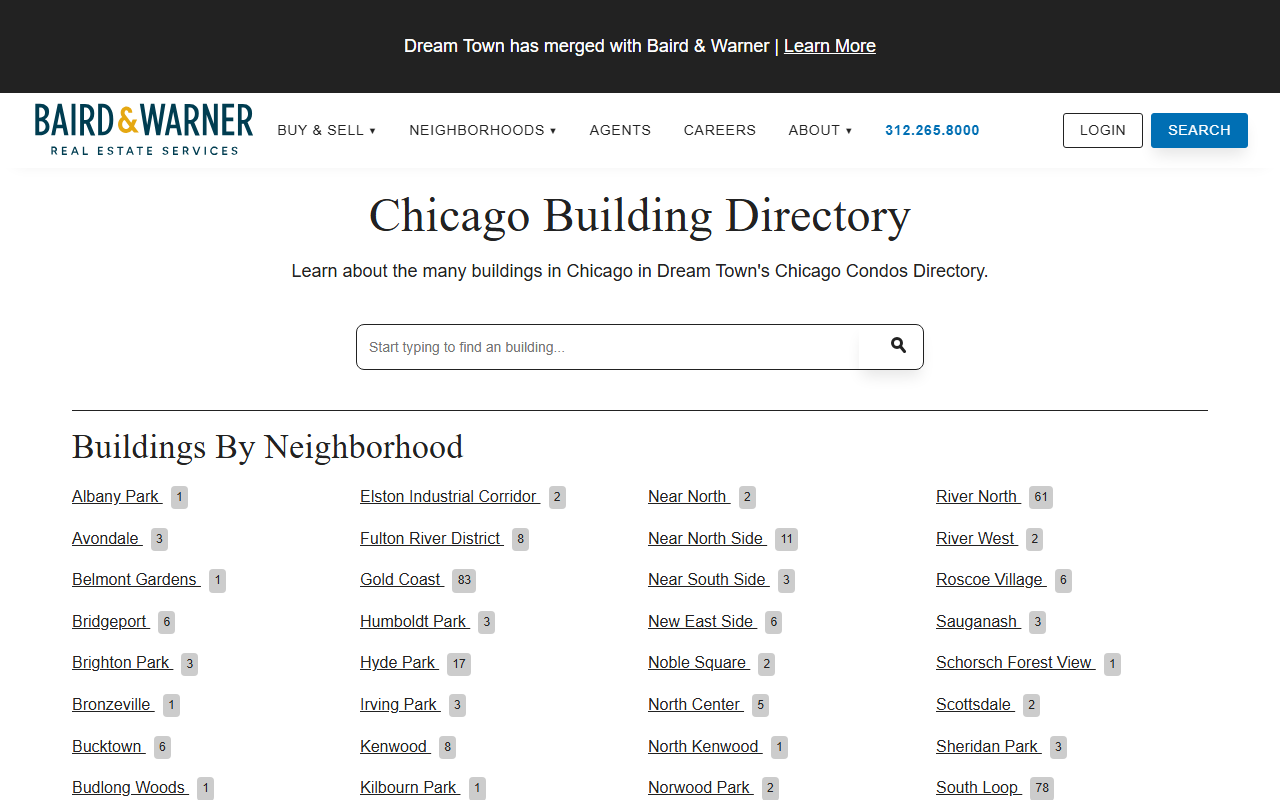Screen dimensions: 1280x800
Task: Open Near North neighborhood link
Action: coord(689,496)
